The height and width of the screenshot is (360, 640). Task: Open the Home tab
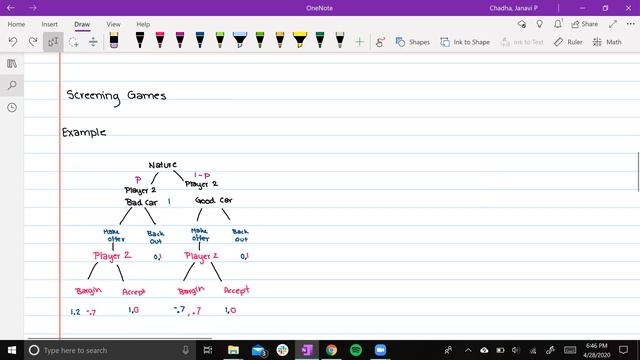pyautogui.click(x=16, y=24)
